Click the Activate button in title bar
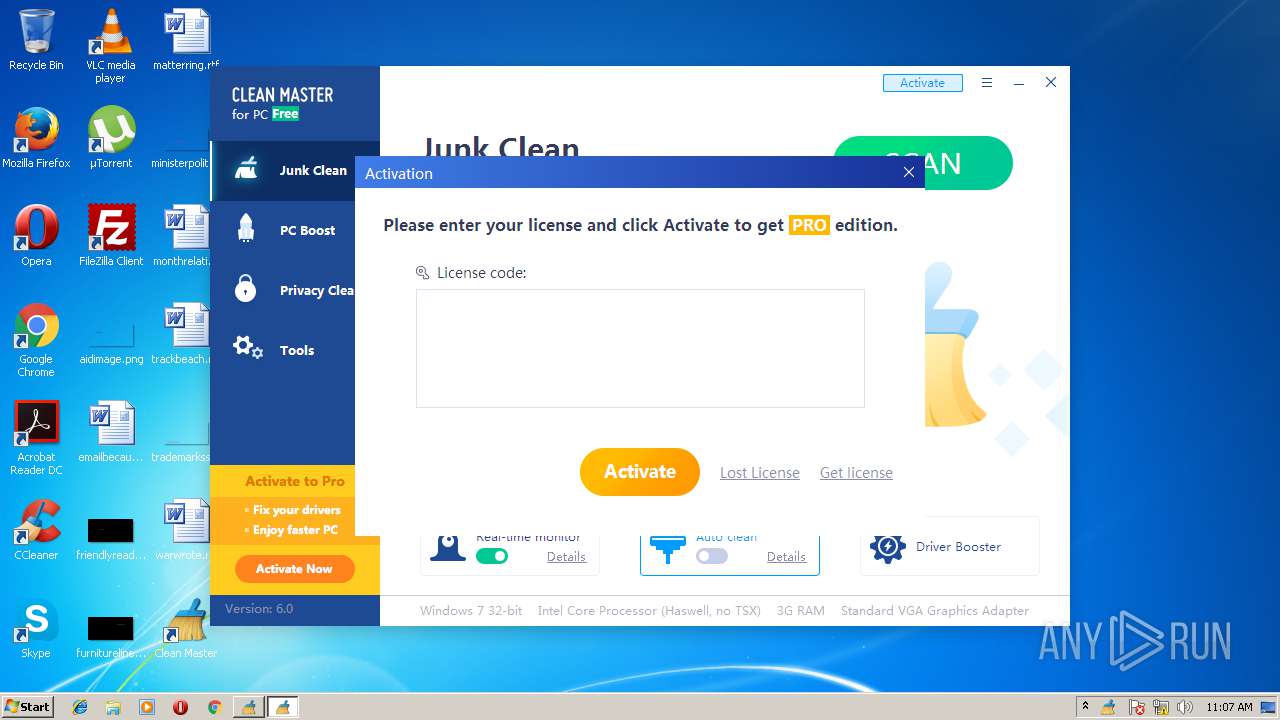Image resolution: width=1280 pixels, height=720 pixels. pyautogui.click(x=922, y=83)
